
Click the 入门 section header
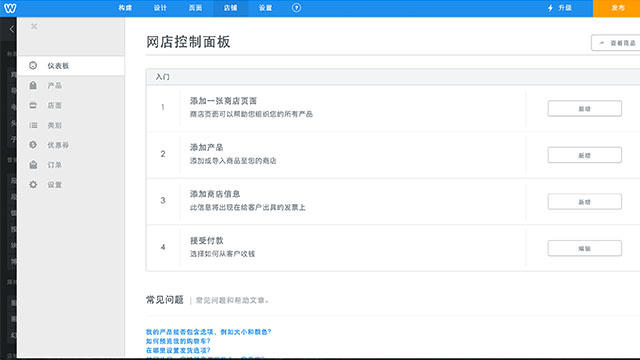(x=162, y=77)
